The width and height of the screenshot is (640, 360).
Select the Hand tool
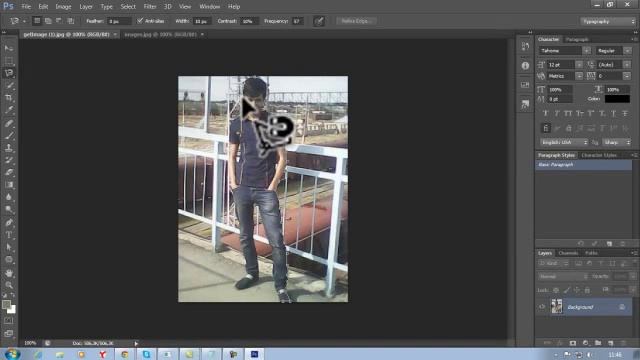click(9, 273)
